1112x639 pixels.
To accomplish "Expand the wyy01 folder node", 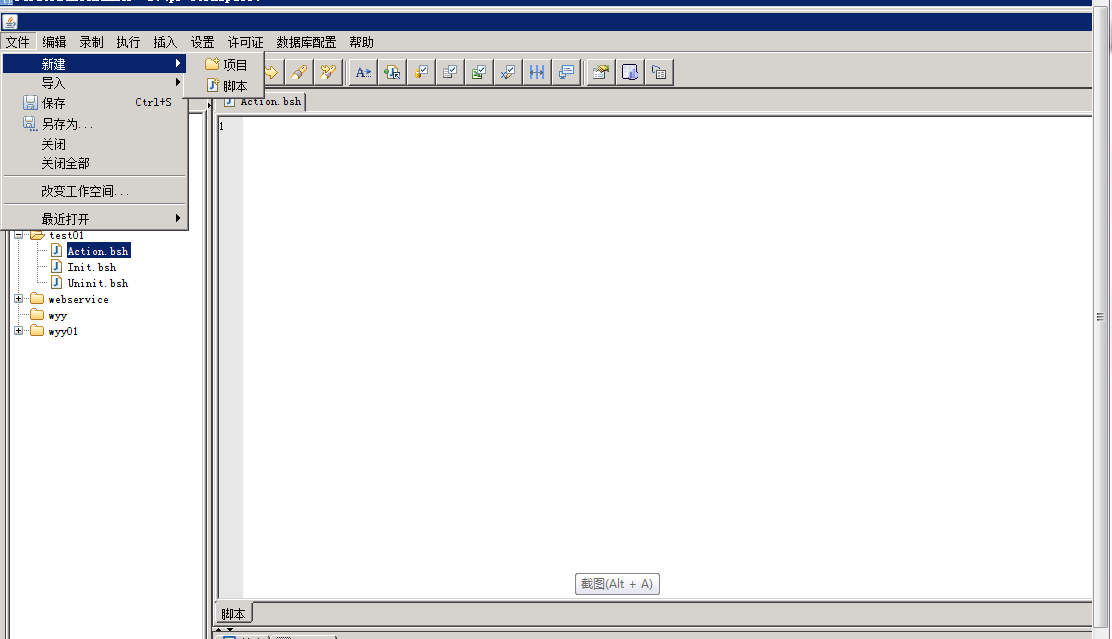I will tap(19, 331).
